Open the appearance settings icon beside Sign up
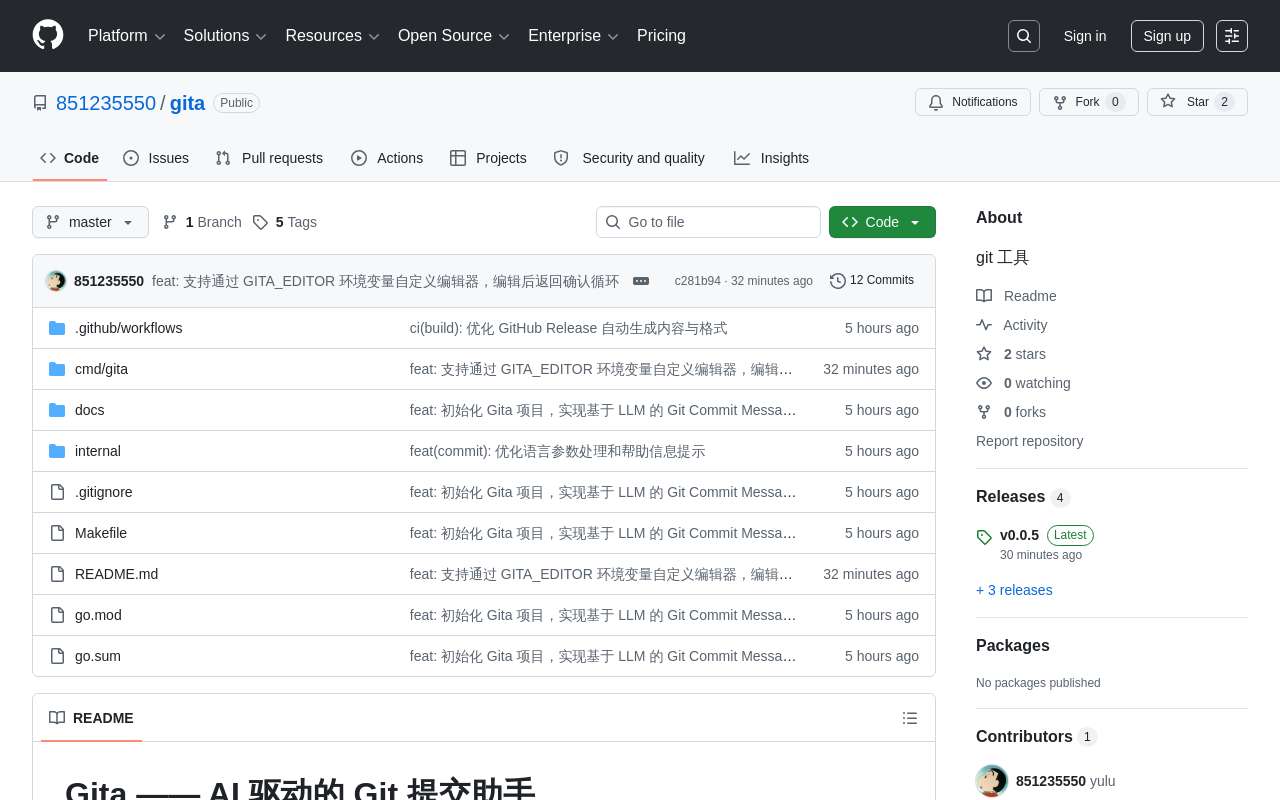 pyautogui.click(x=1232, y=36)
